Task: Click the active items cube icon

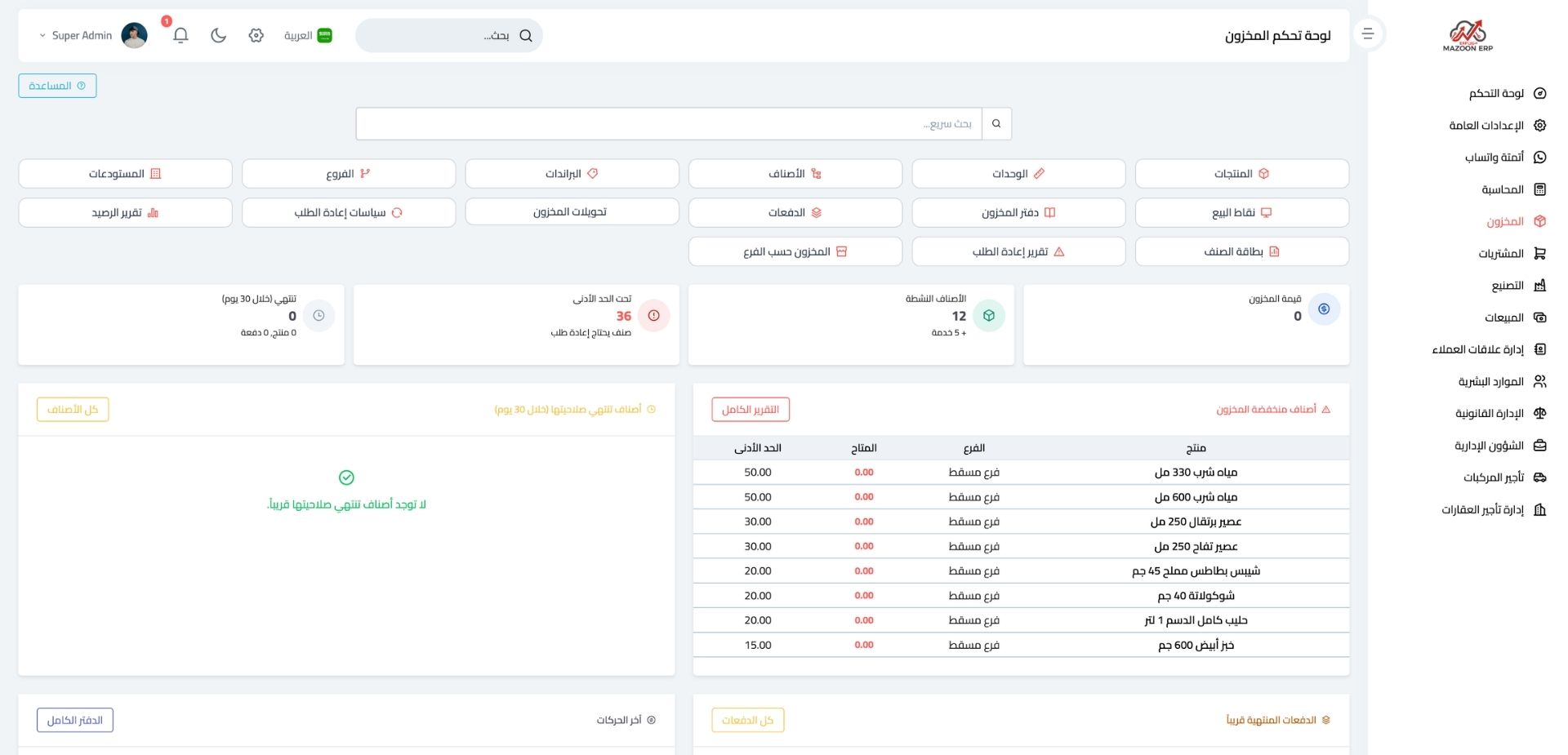Action: point(988,316)
